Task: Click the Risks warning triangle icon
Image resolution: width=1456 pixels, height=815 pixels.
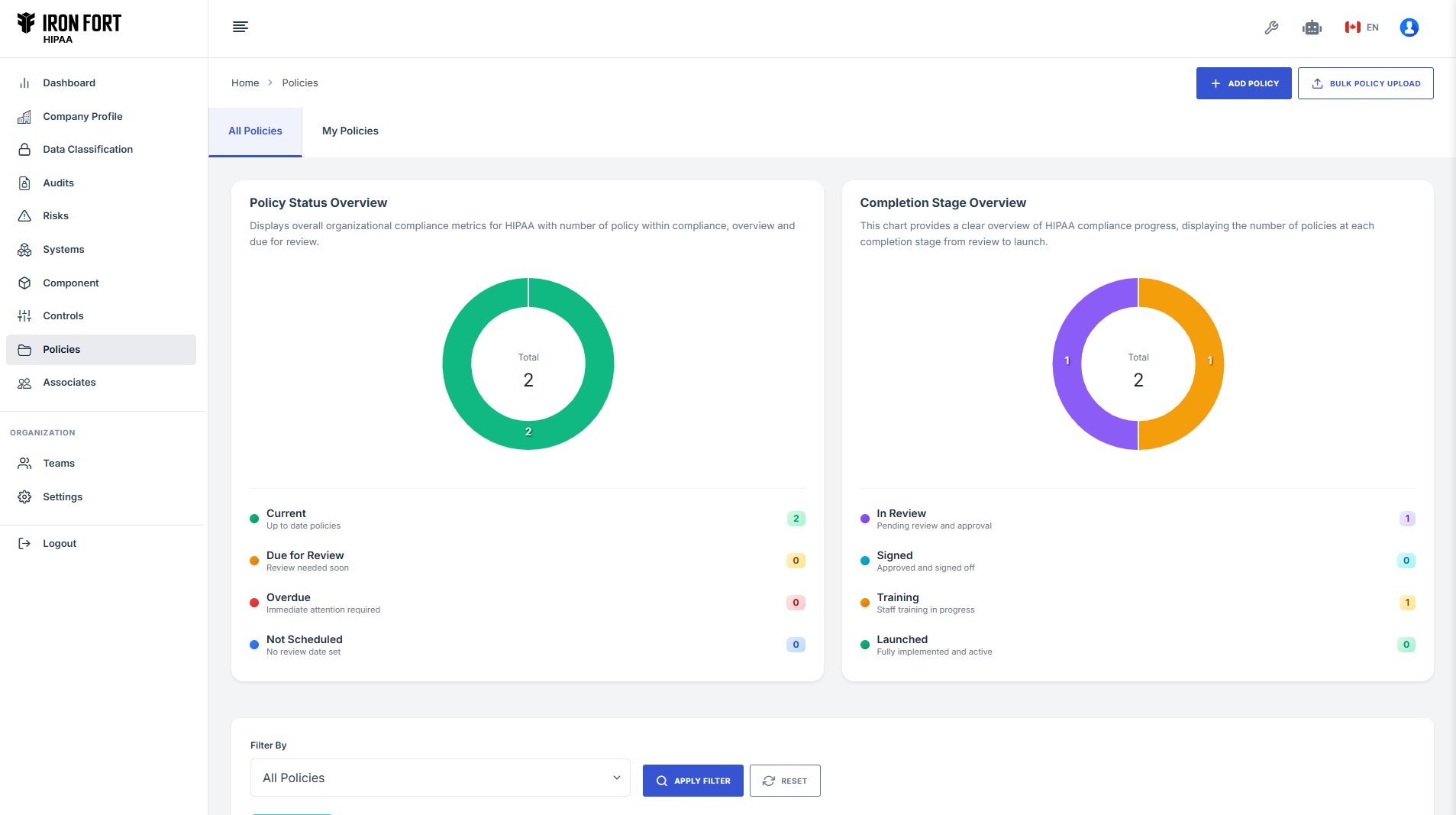Action: pos(24,216)
